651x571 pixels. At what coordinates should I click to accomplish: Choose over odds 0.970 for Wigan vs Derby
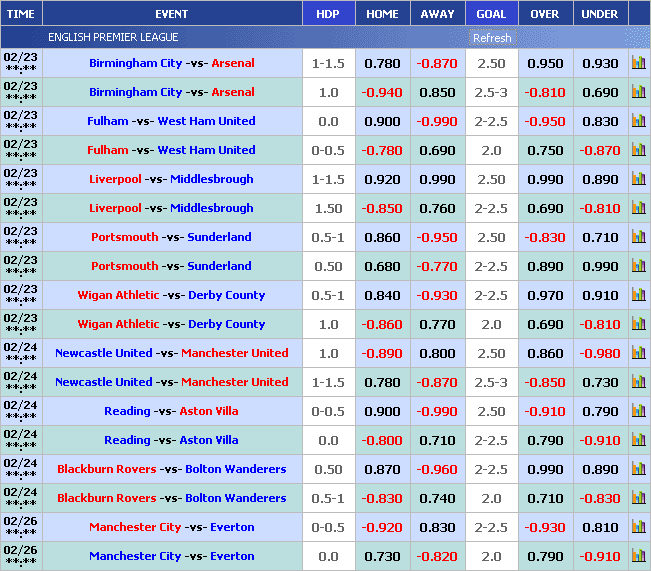[x=545, y=295]
